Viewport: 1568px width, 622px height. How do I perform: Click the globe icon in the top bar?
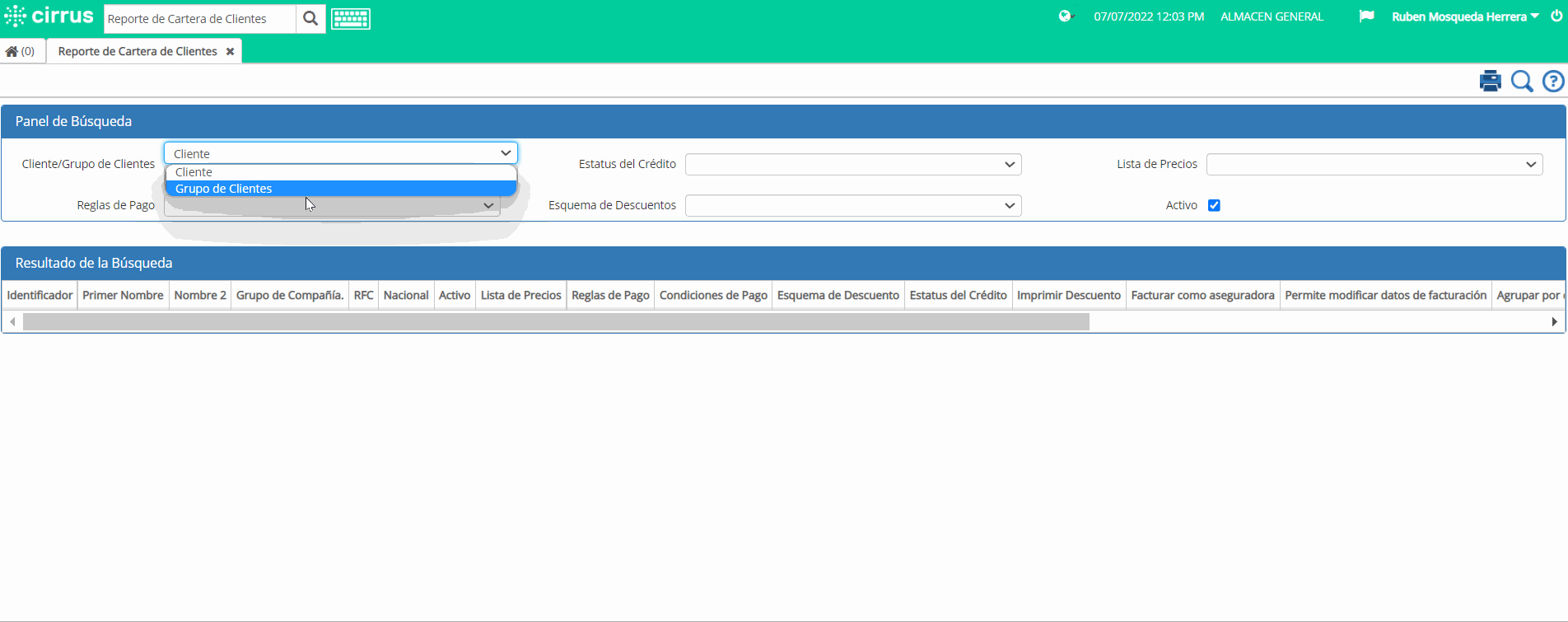(x=1066, y=16)
